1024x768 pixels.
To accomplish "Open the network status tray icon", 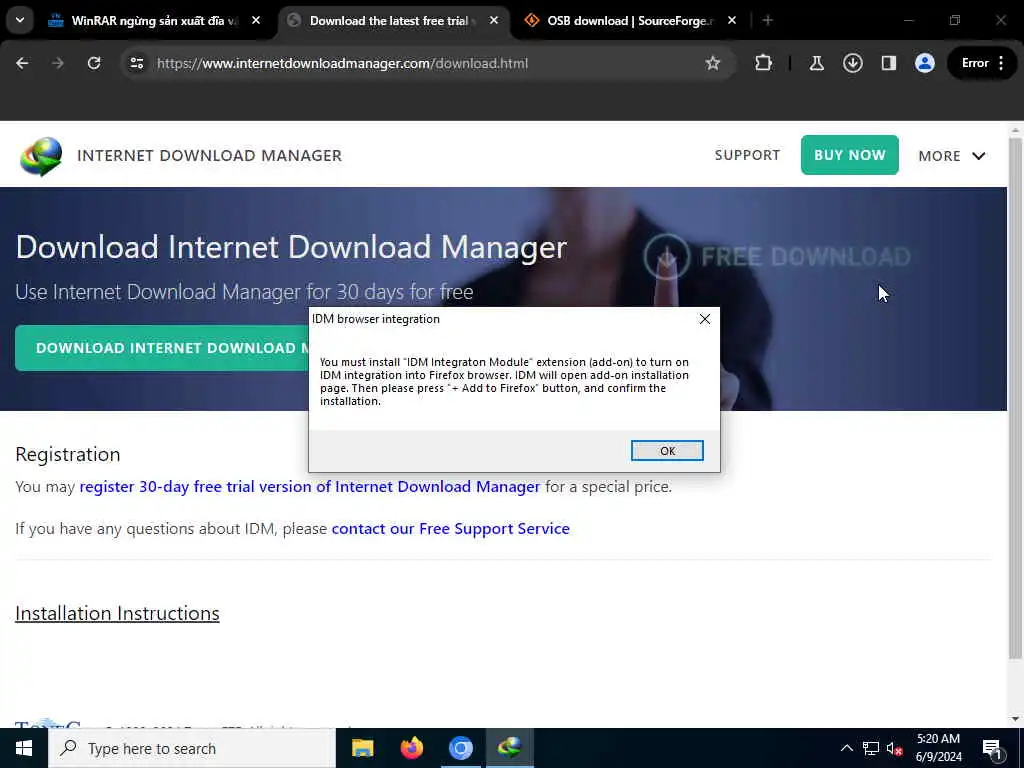I will click(x=871, y=748).
